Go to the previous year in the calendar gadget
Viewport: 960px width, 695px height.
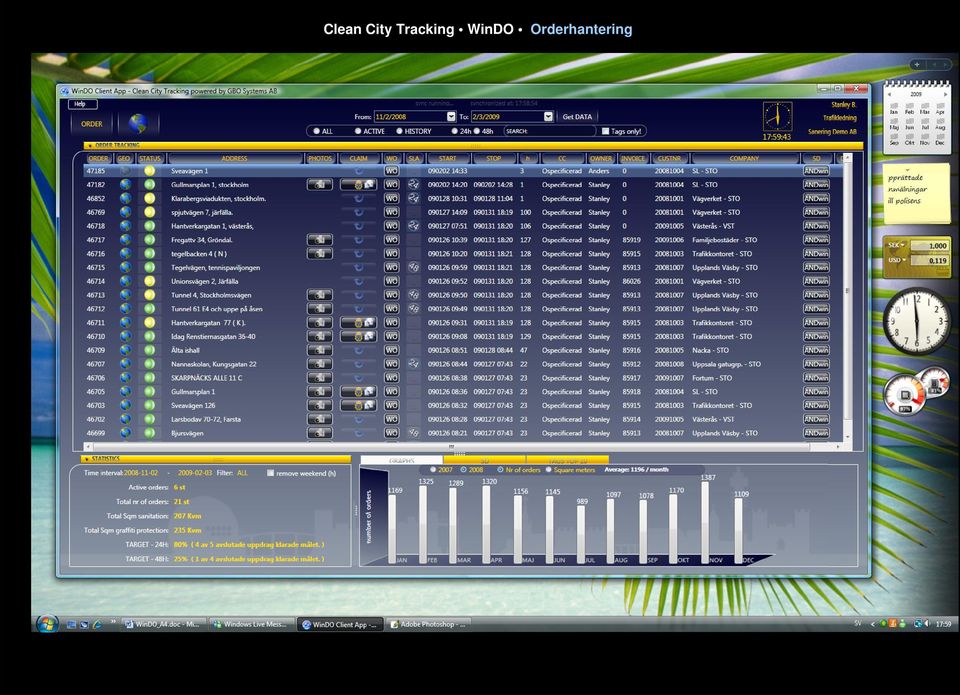point(890,94)
